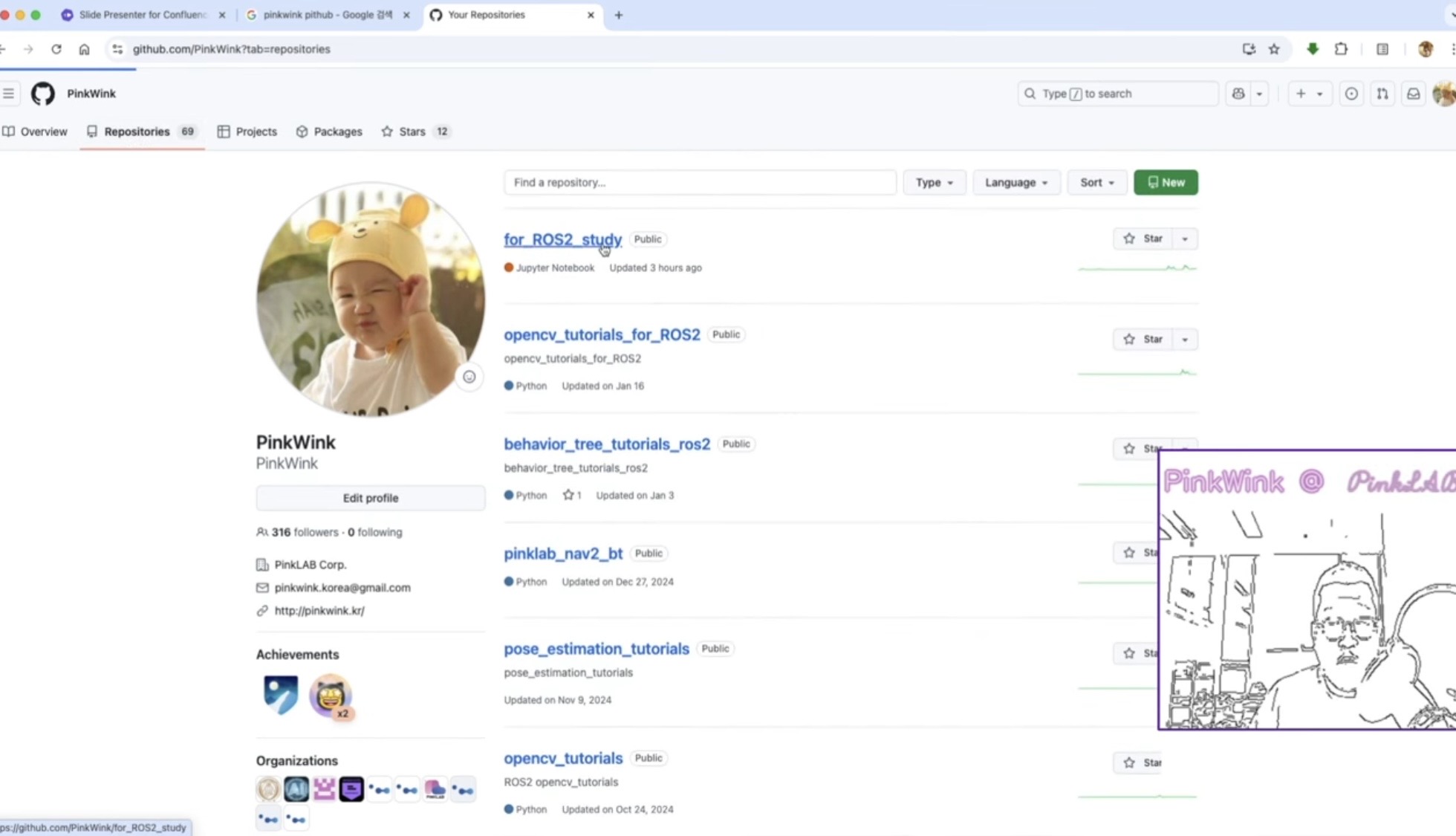Open the browser extensions puzzle icon

[x=1341, y=49]
